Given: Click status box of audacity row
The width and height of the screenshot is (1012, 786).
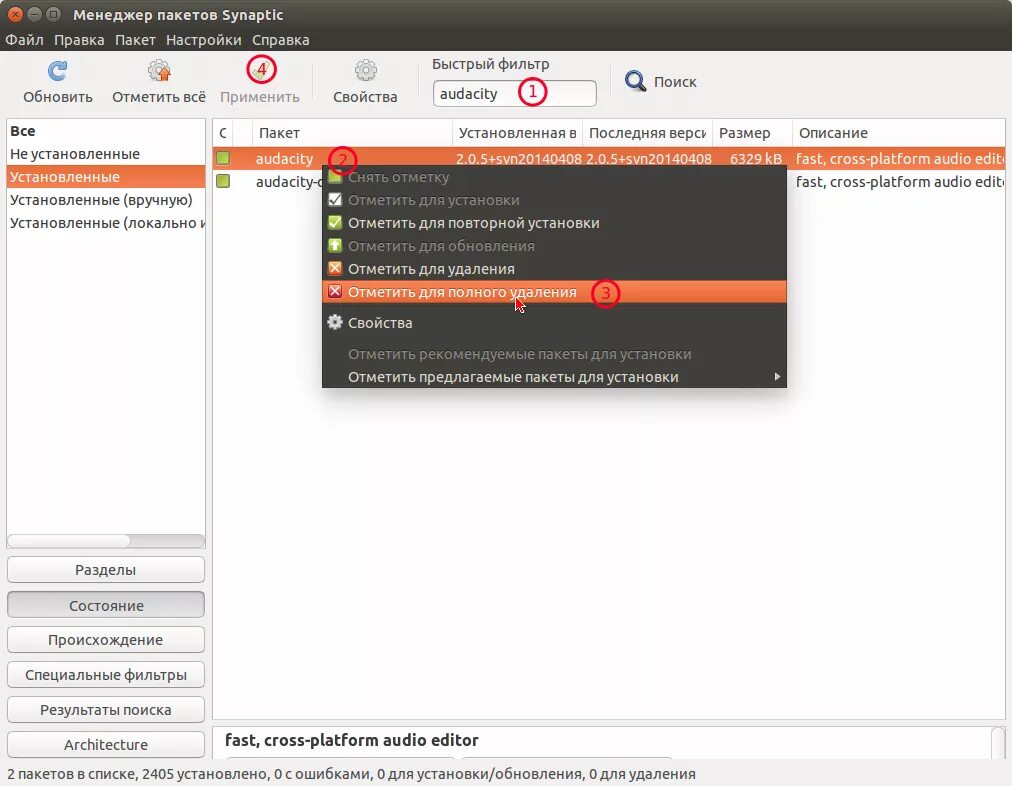Looking at the screenshot, I should [x=223, y=158].
